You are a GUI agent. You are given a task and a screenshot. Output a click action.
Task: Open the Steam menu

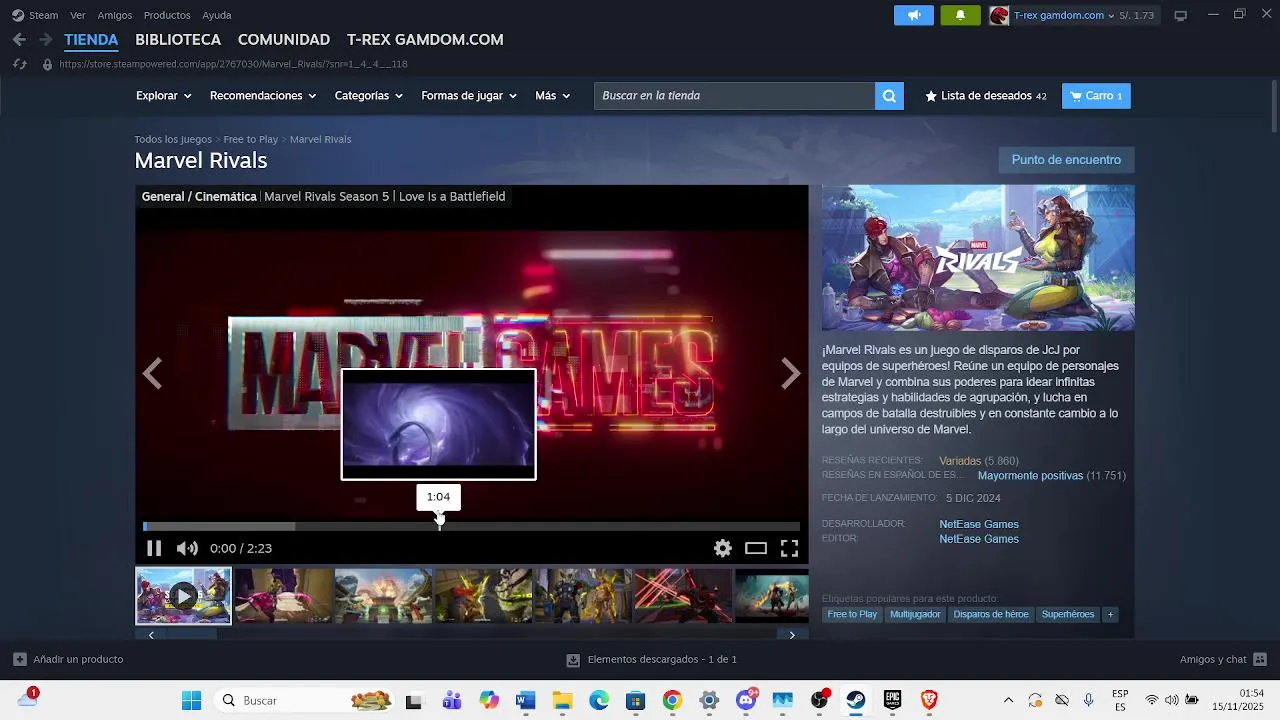click(x=35, y=15)
